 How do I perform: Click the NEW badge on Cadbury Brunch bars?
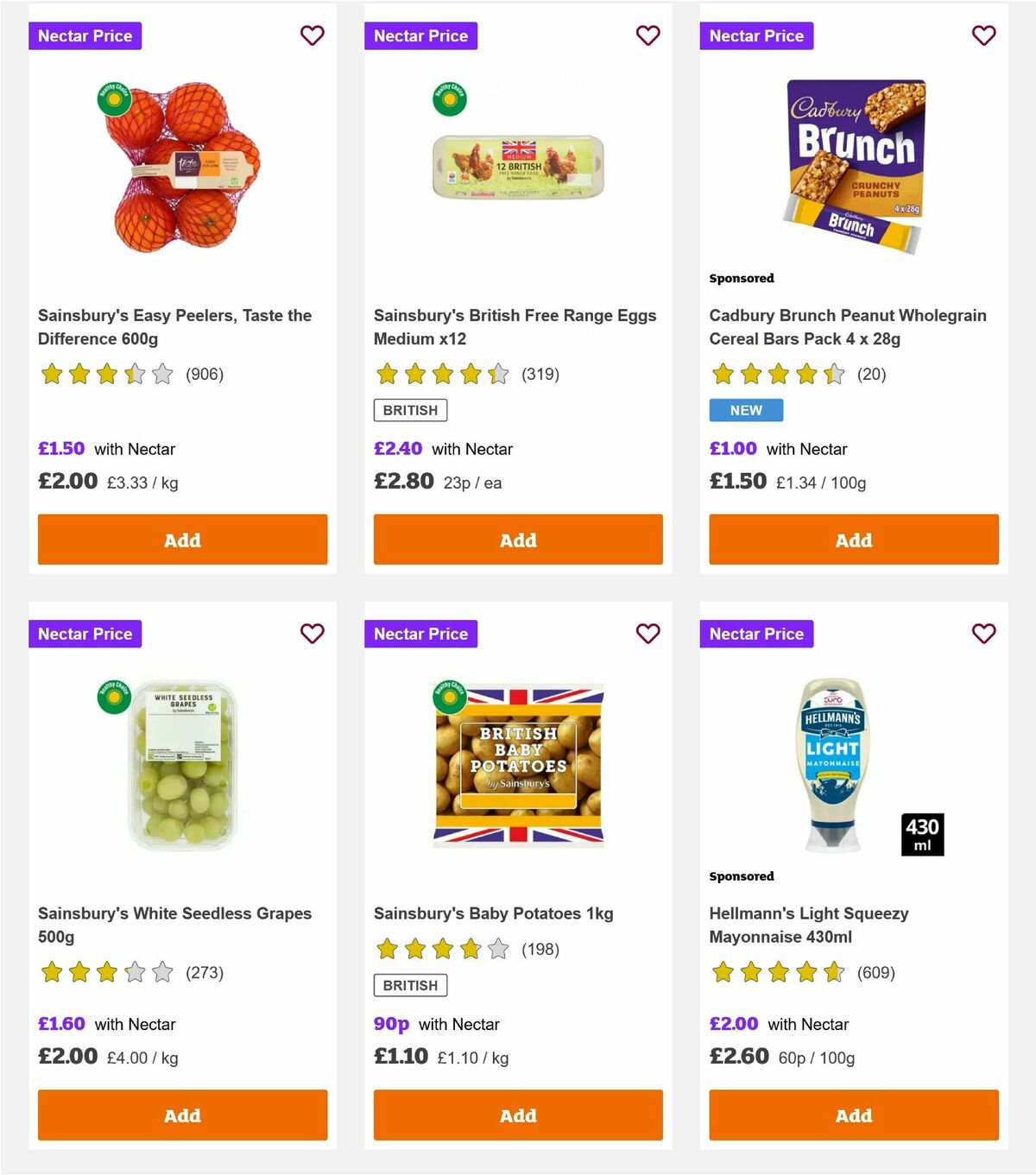click(x=746, y=410)
